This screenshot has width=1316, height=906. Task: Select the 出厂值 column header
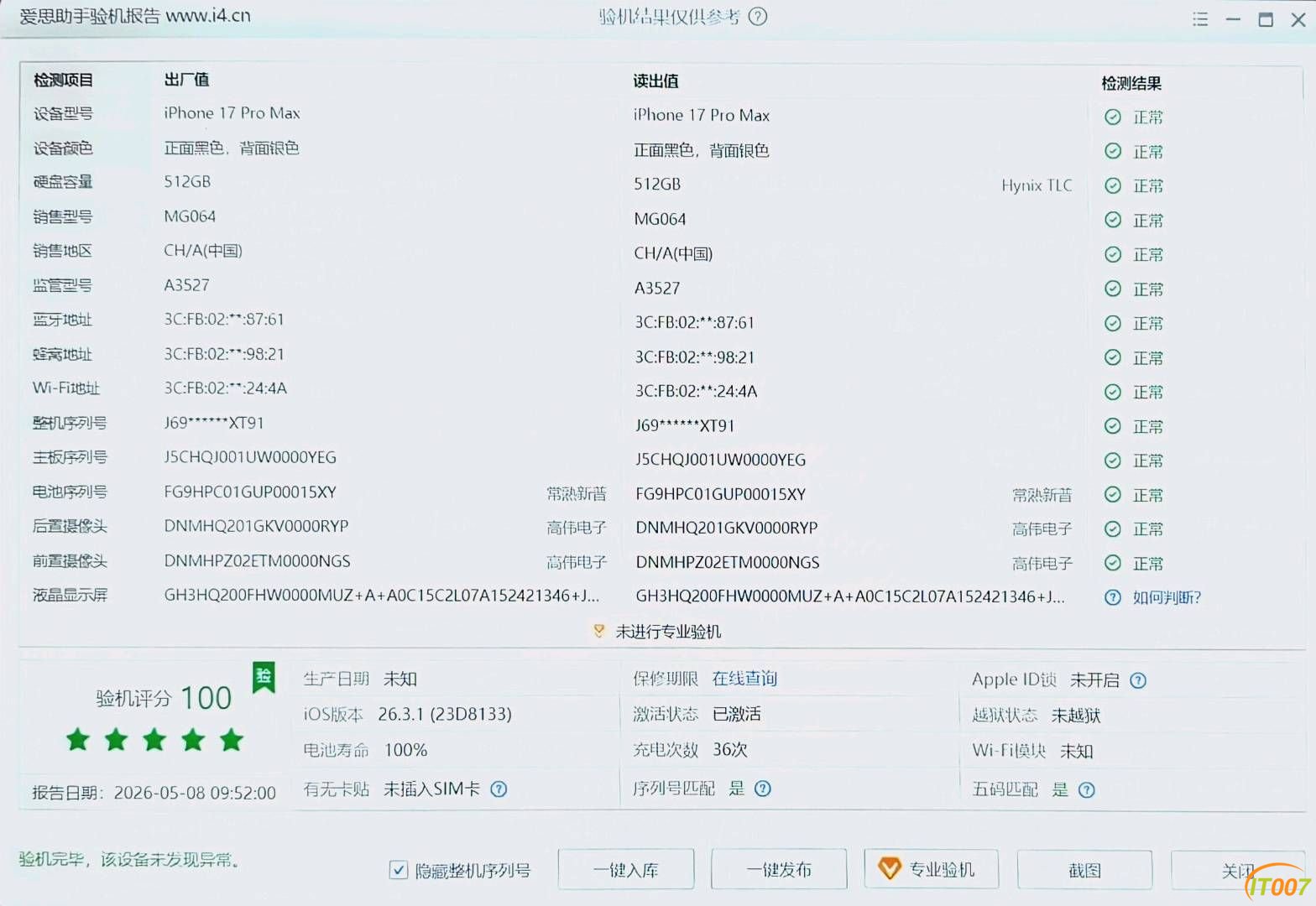186,80
